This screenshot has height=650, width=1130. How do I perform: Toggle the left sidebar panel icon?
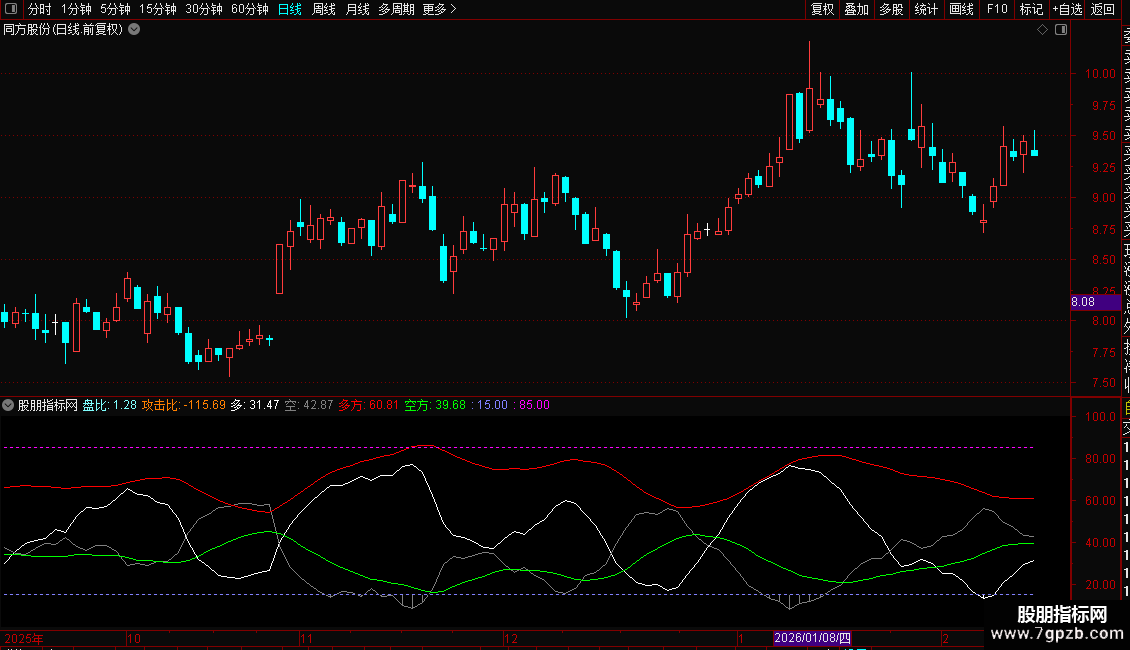tap(11, 9)
